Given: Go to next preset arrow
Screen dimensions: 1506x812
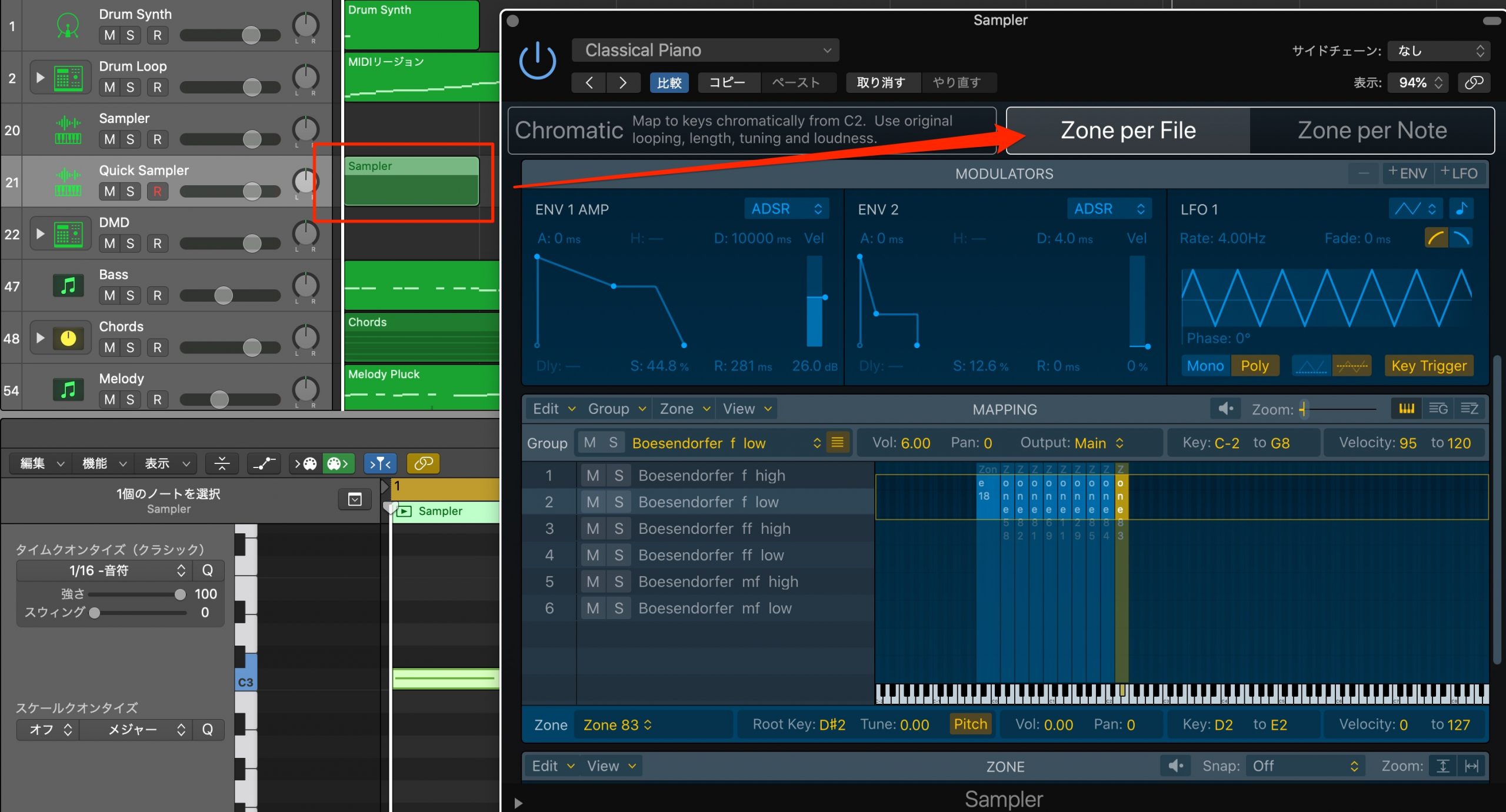Looking at the screenshot, I should [622, 82].
